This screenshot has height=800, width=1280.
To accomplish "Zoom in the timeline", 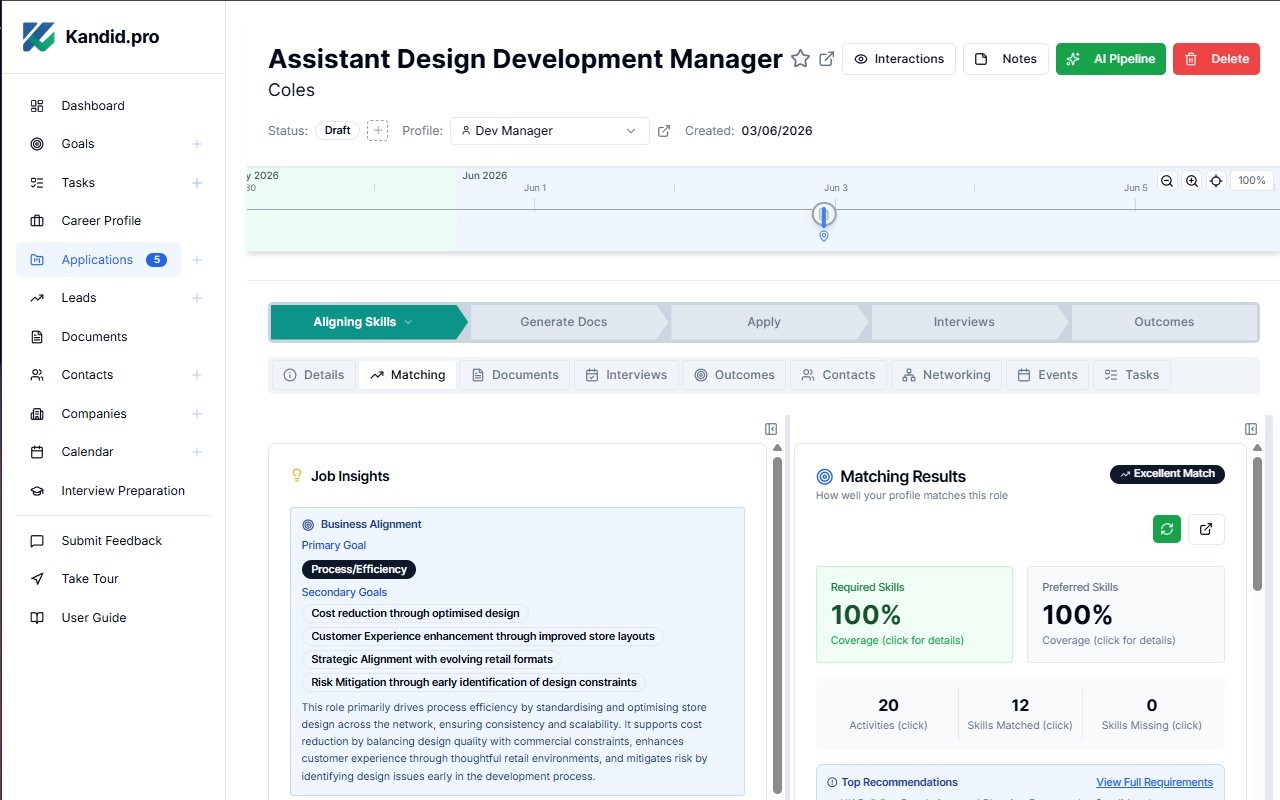I will pyautogui.click(x=1192, y=181).
